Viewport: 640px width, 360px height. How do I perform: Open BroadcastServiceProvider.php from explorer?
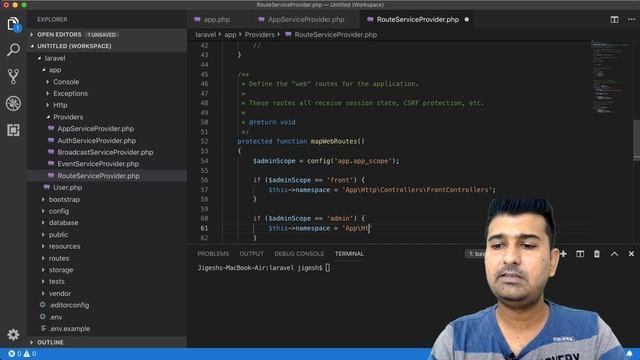pyautogui.click(x=105, y=152)
